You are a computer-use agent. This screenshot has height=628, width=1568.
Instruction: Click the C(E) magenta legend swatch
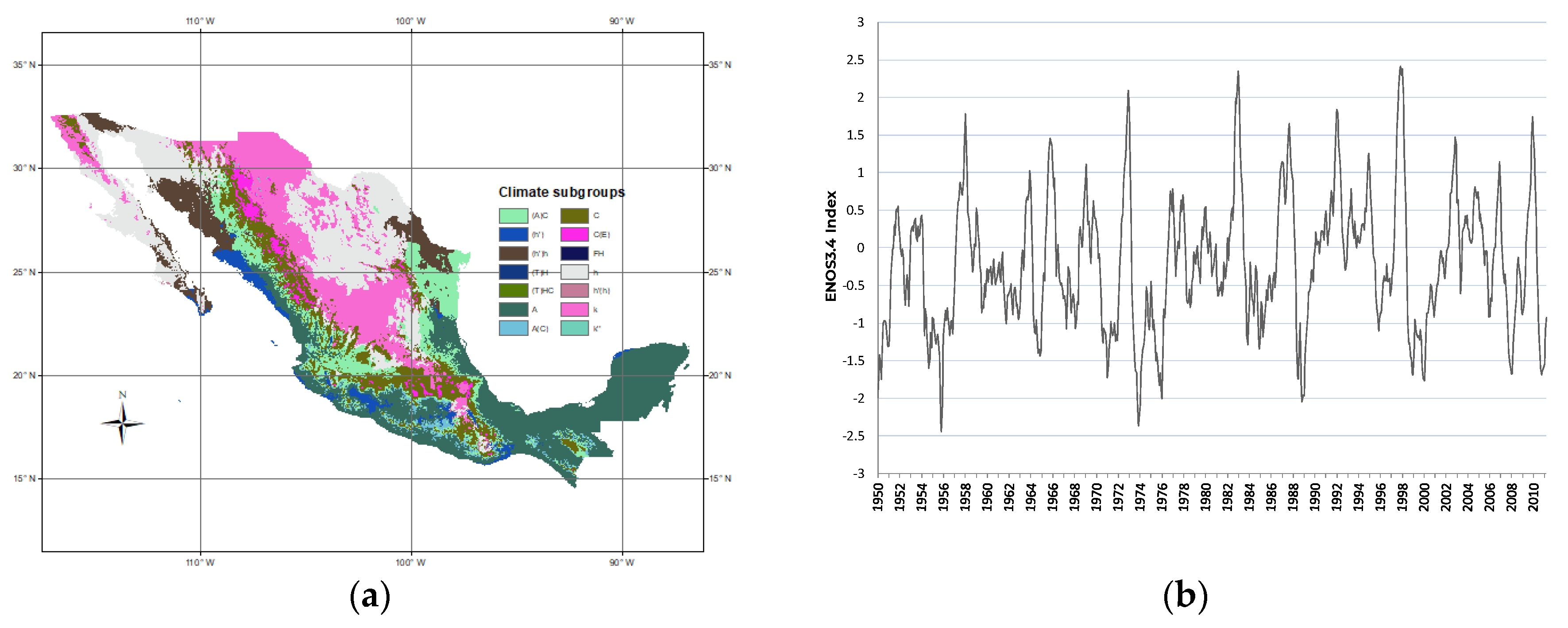click(x=574, y=235)
